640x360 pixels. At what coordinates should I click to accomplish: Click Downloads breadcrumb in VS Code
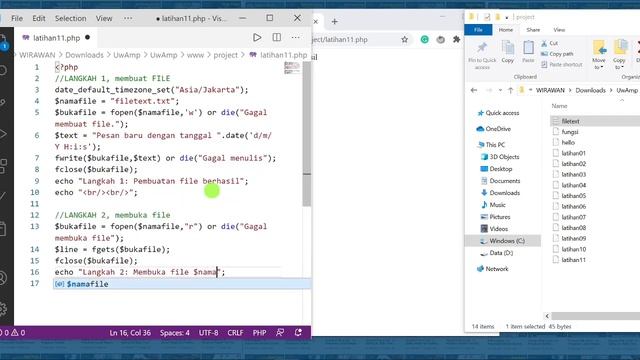(x=84, y=55)
